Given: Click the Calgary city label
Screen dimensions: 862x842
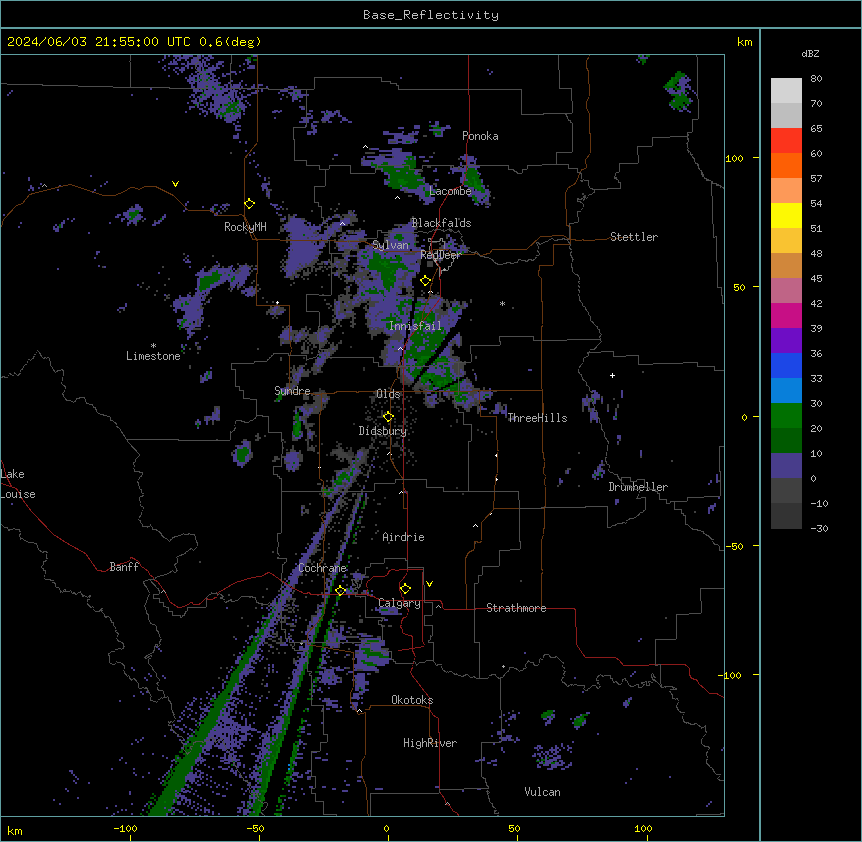Looking at the screenshot, I should [x=399, y=603].
